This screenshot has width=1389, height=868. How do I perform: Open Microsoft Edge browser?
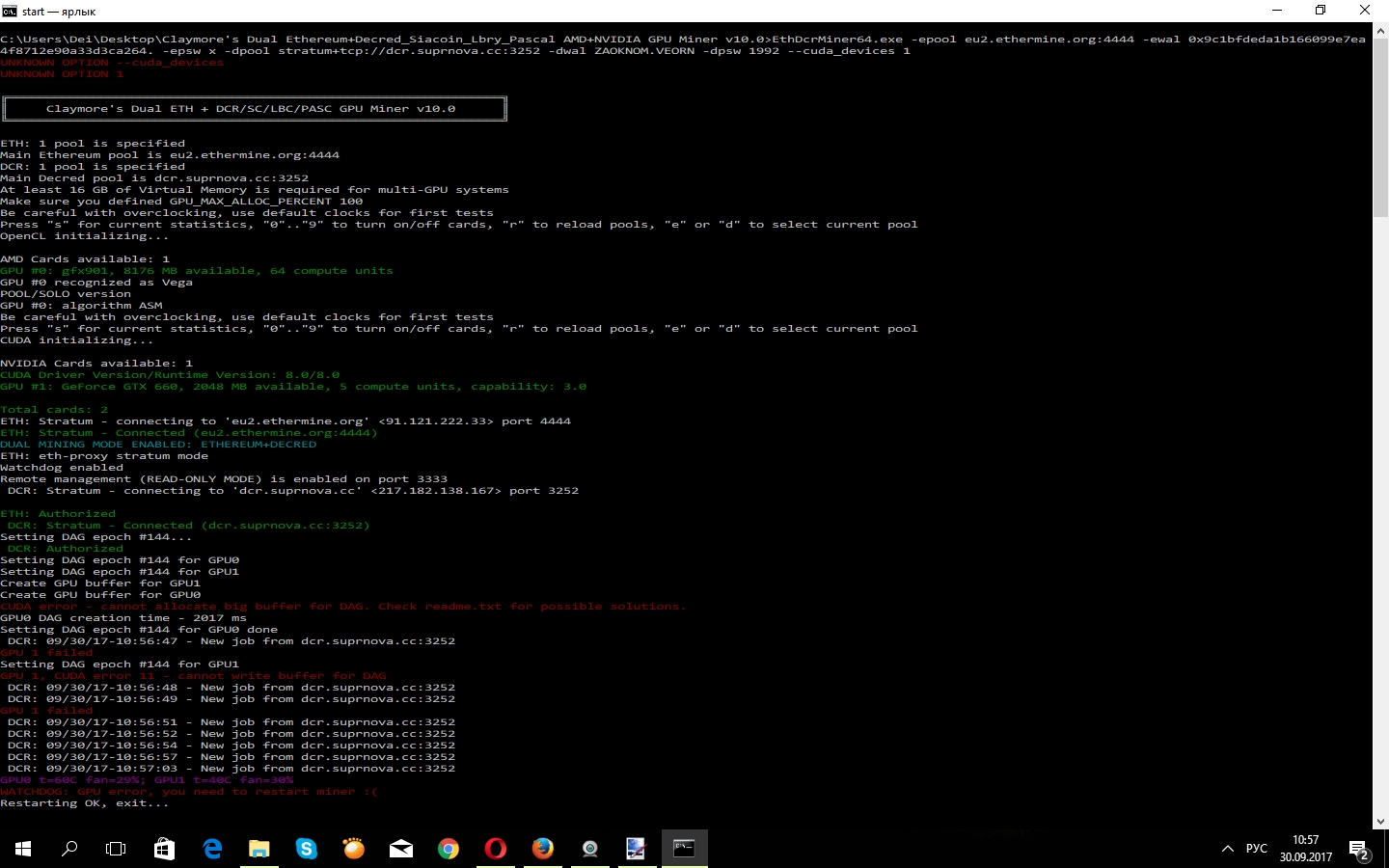pyautogui.click(x=212, y=849)
